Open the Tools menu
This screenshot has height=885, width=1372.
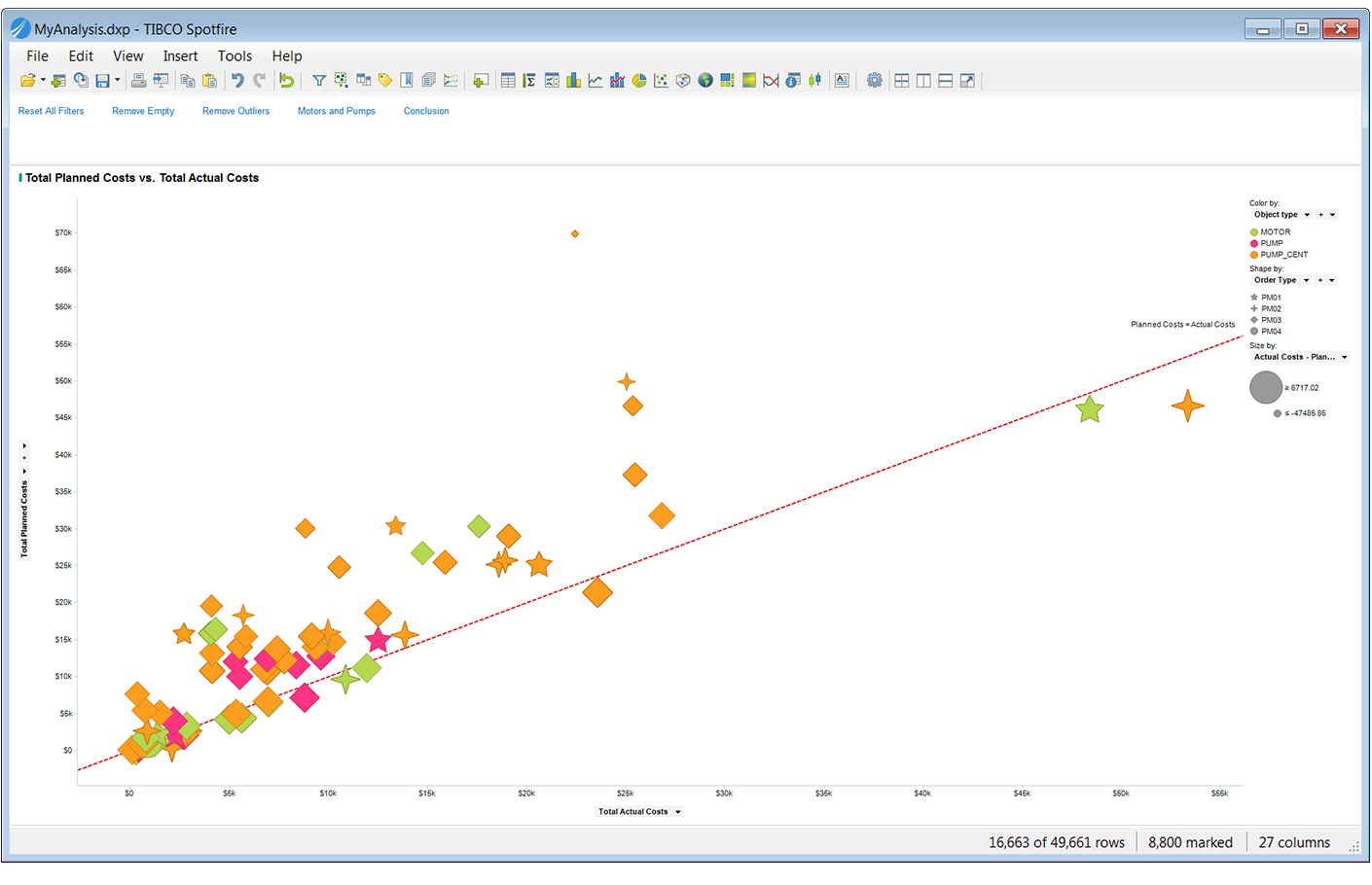tap(235, 56)
